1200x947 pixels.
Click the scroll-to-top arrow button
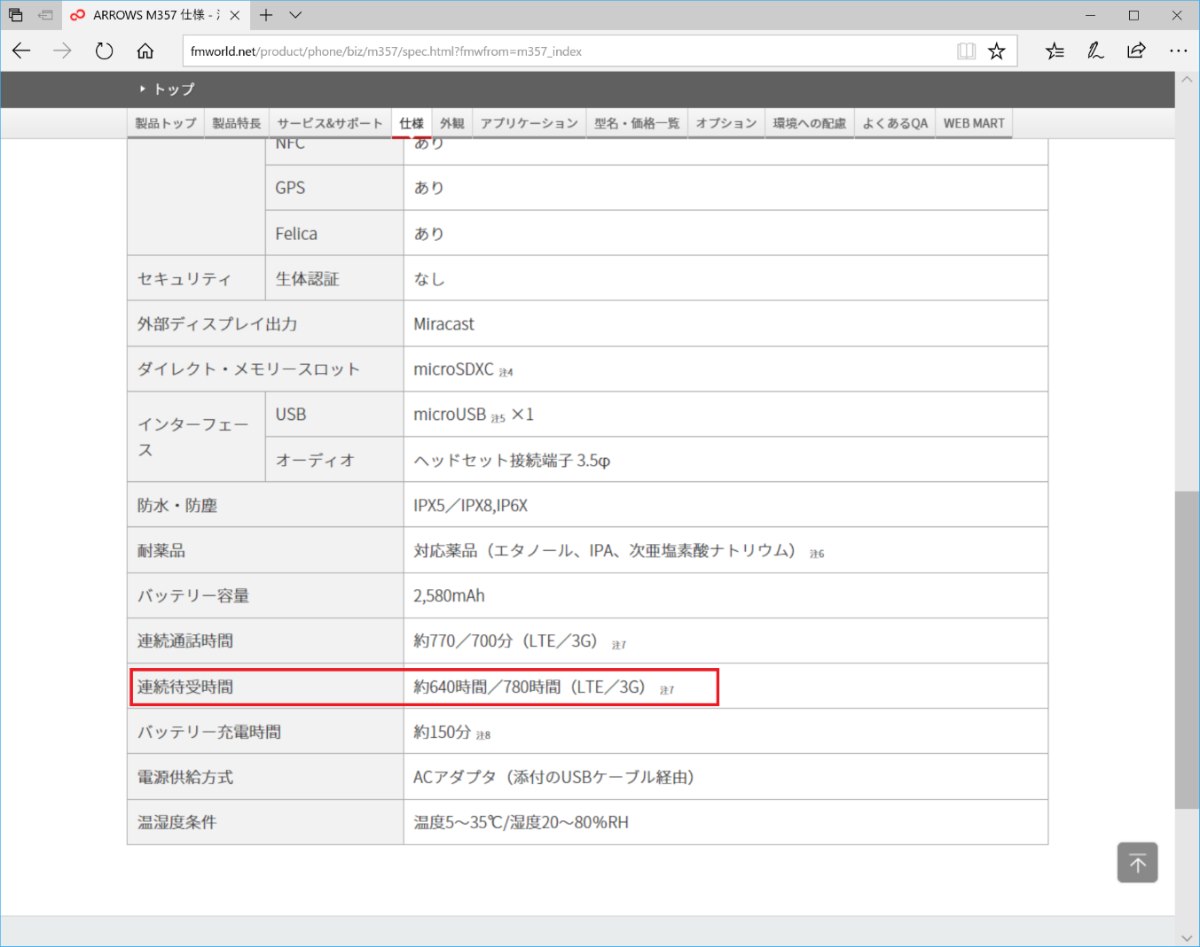[1137, 862]
